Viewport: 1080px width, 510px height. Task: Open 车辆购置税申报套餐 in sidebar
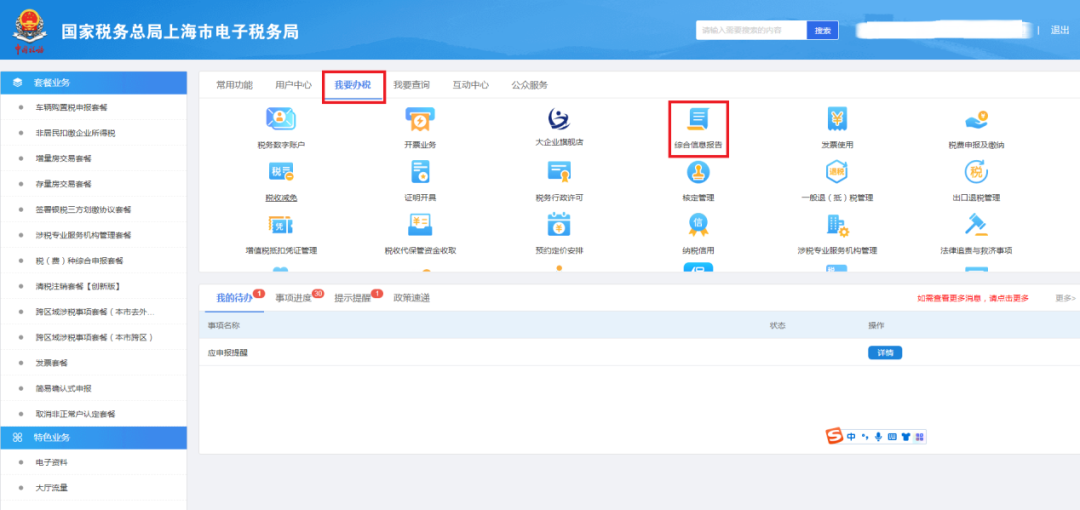point(72,108)
